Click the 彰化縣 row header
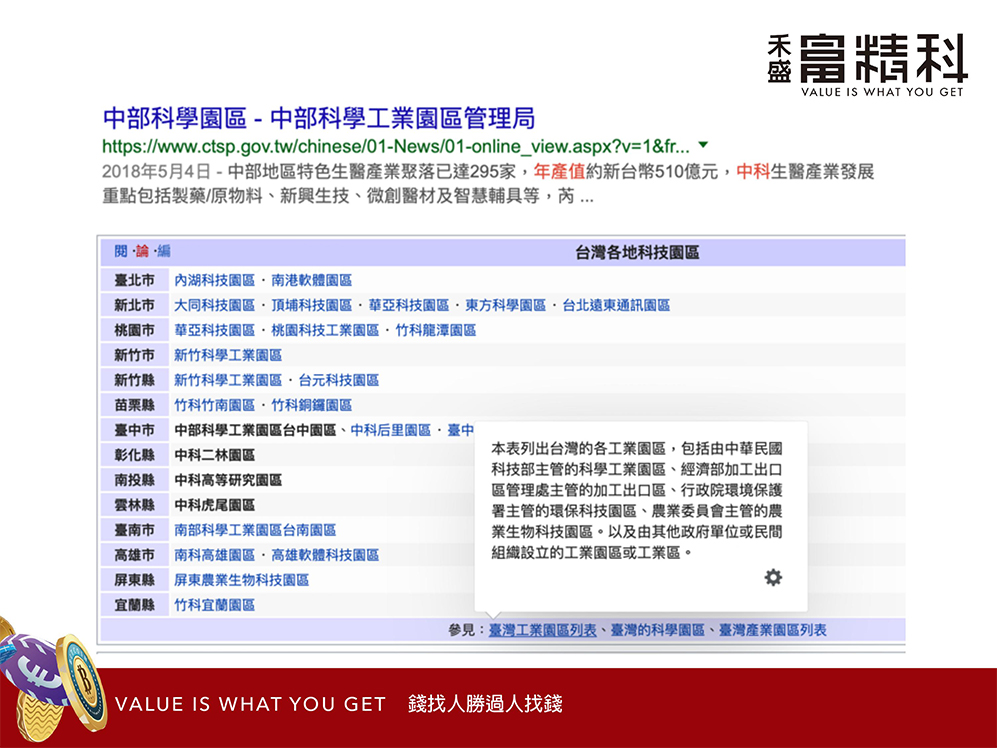The image size is (997, 748). coord(134,455)
